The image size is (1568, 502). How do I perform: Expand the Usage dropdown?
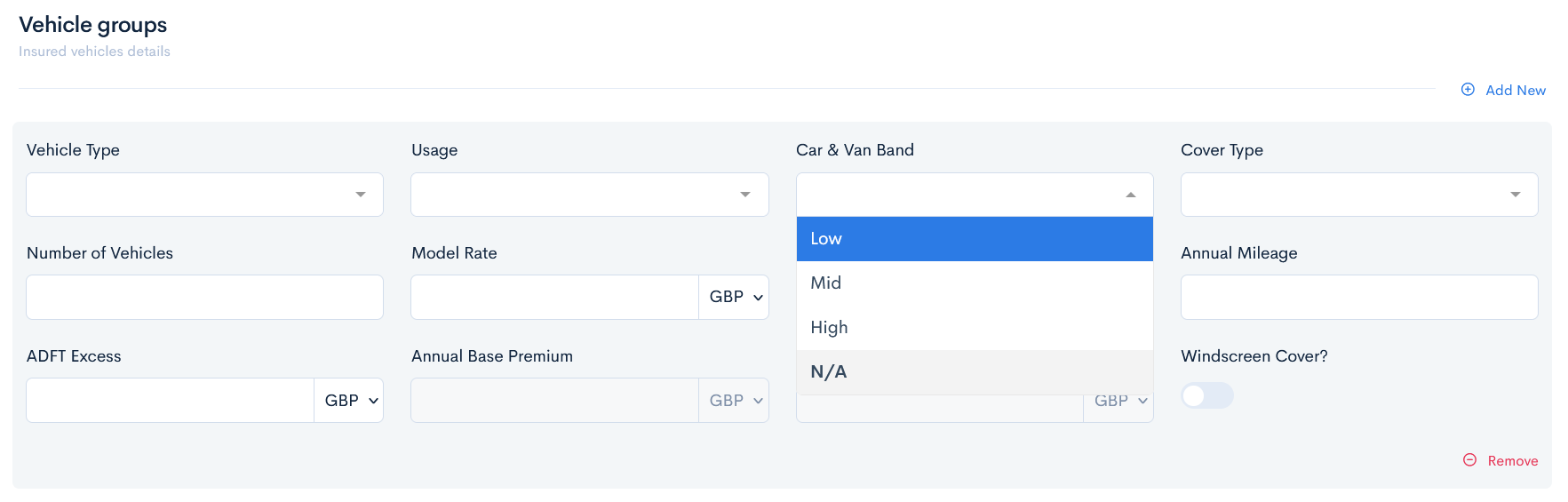[589, 195]
